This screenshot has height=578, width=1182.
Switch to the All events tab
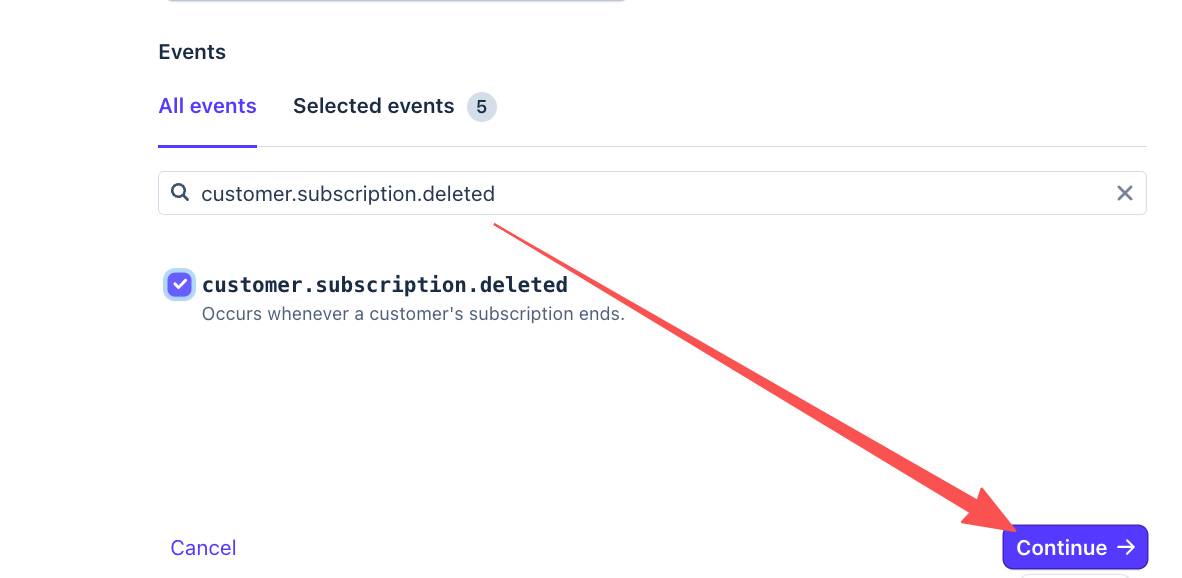click(207, 106)
